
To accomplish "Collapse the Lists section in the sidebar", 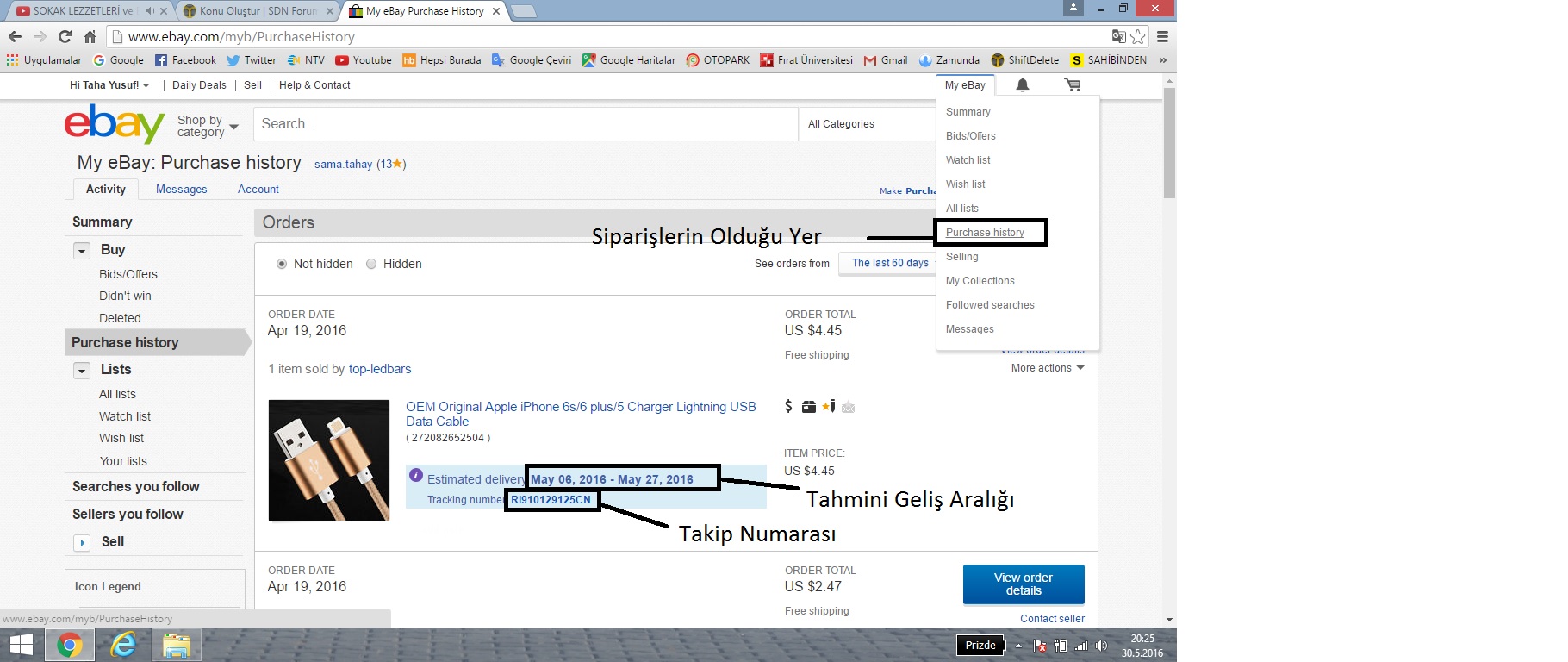I will [82, 371].
